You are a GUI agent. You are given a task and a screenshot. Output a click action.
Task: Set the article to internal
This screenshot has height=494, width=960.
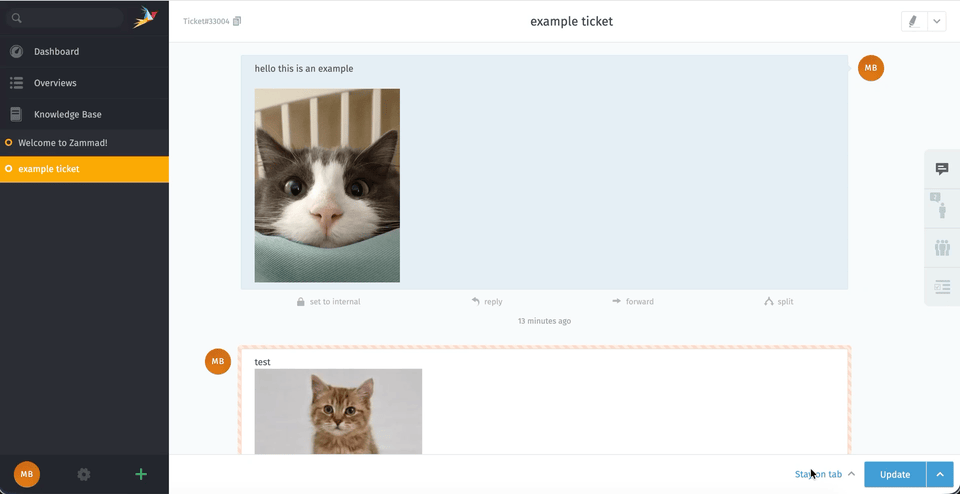coord(329,301)
